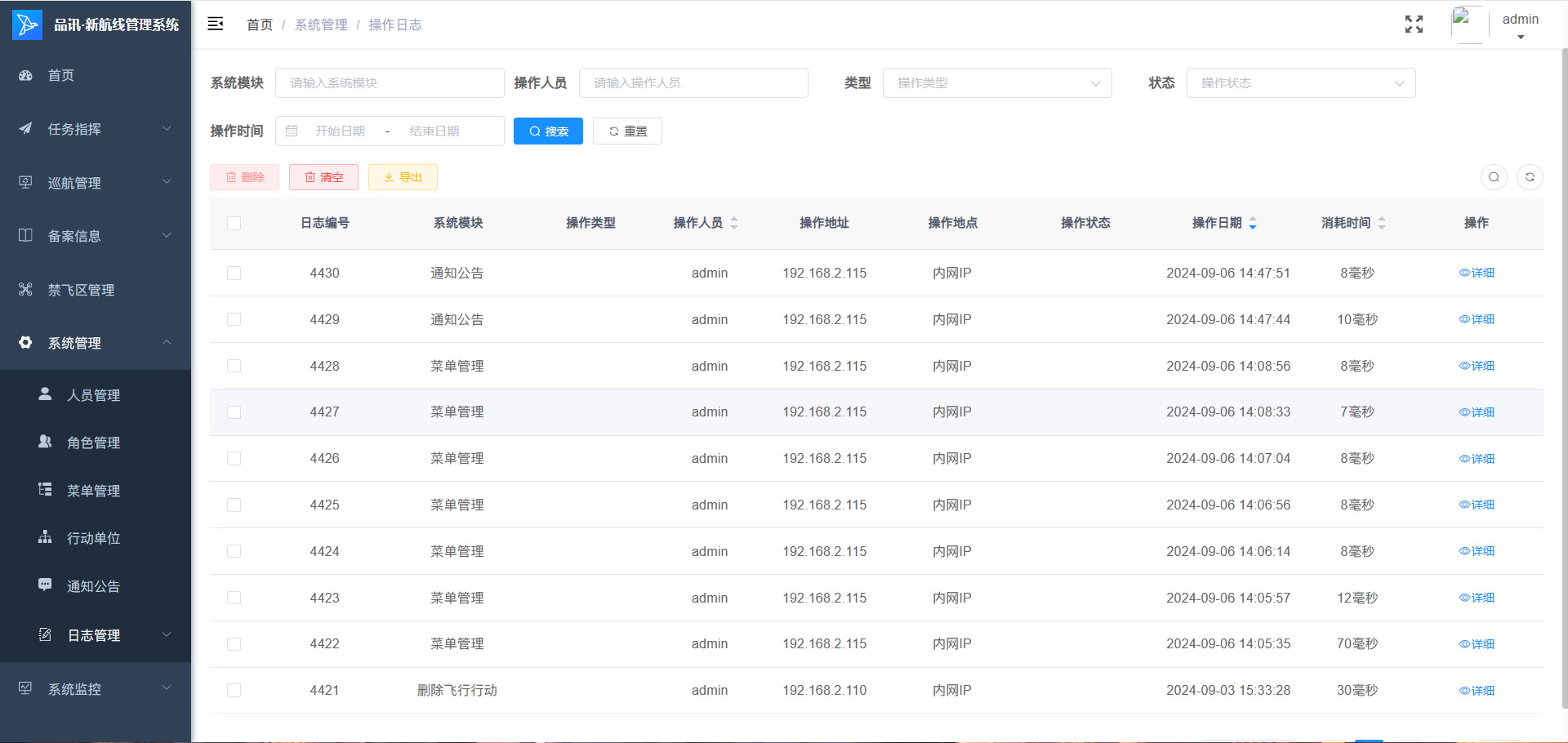
Task: Click the 删除 delete button
Action: [244, 177]
